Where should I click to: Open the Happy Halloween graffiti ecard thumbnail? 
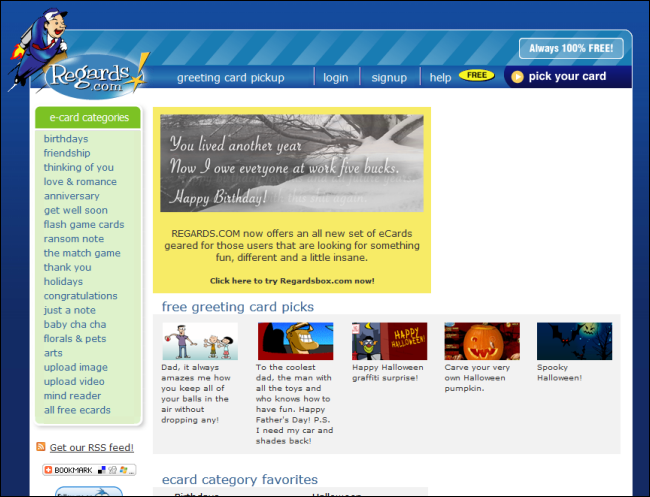pos(389,341)
